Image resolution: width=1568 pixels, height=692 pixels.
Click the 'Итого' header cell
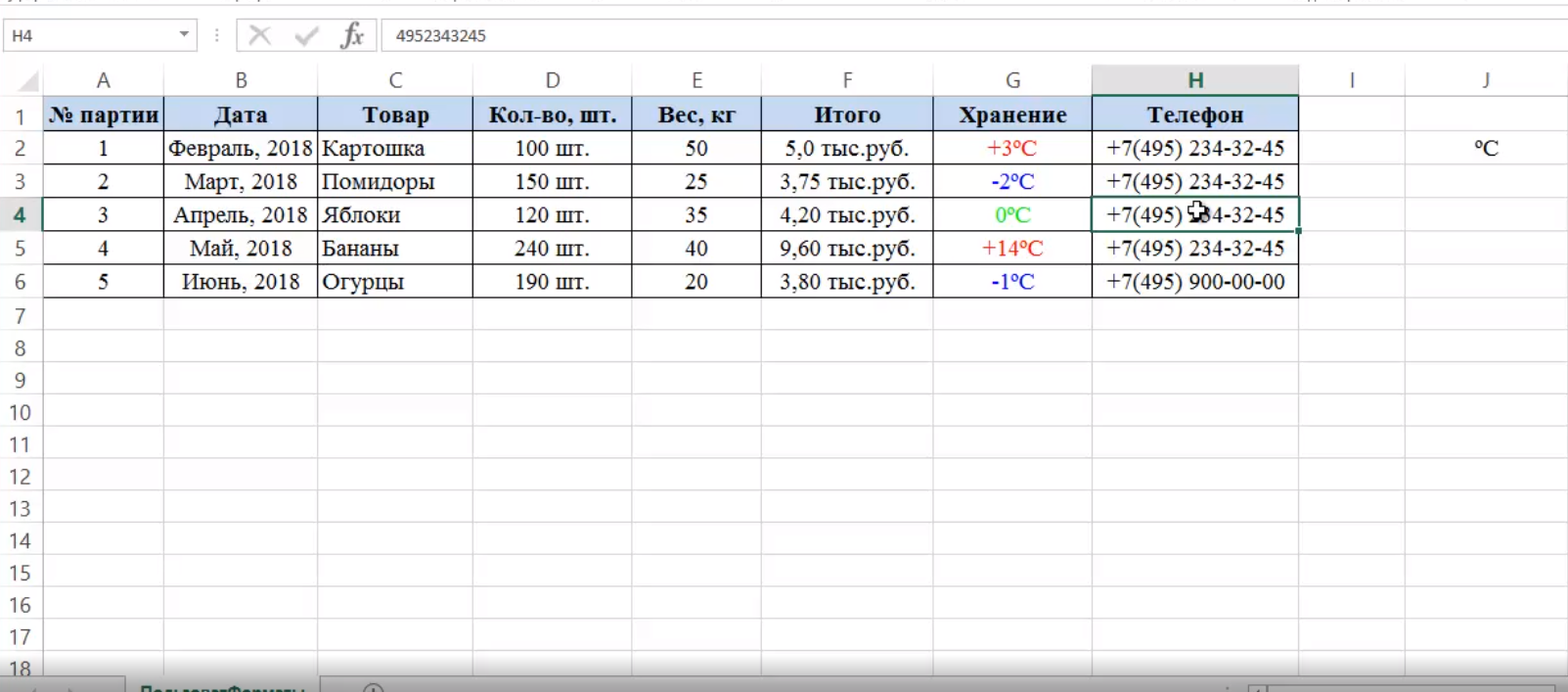847,115
